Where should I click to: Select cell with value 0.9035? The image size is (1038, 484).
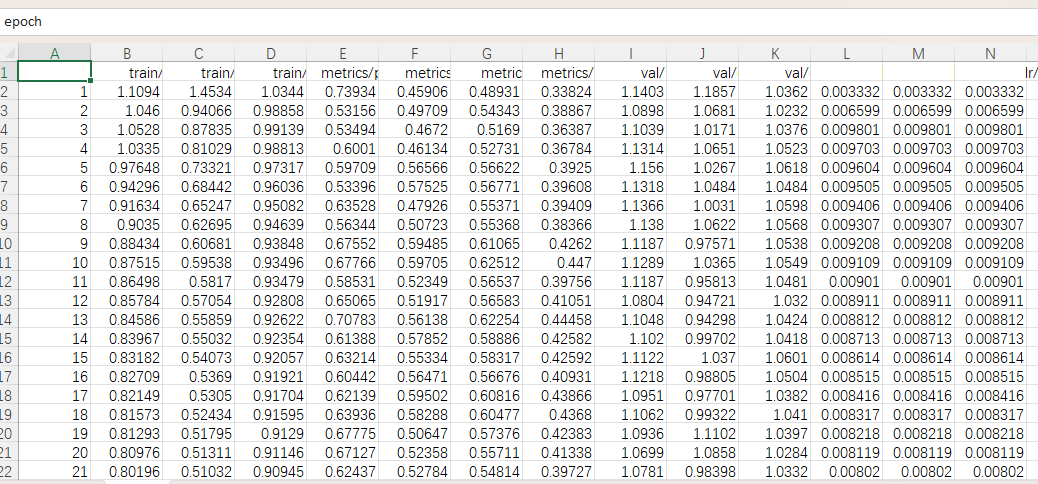[127, 224]
